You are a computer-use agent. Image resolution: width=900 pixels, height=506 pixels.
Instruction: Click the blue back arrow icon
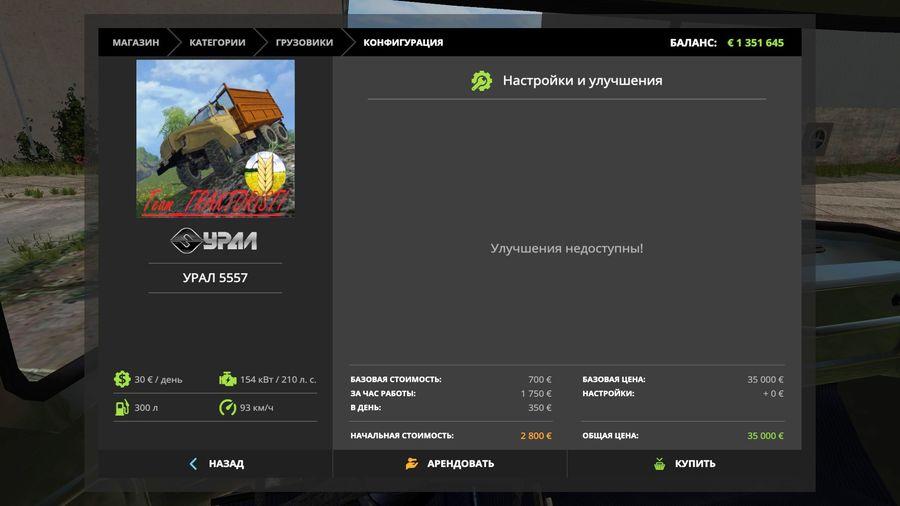[x=193, y=464]
